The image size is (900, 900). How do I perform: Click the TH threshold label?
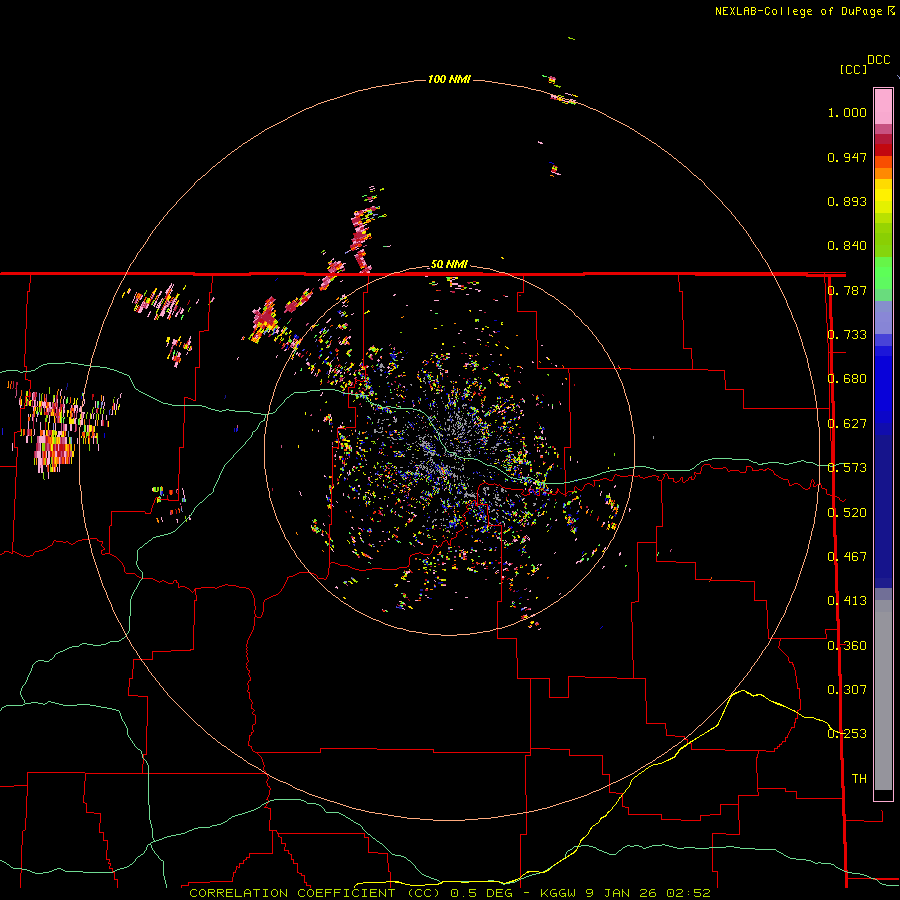pos(859,779)
